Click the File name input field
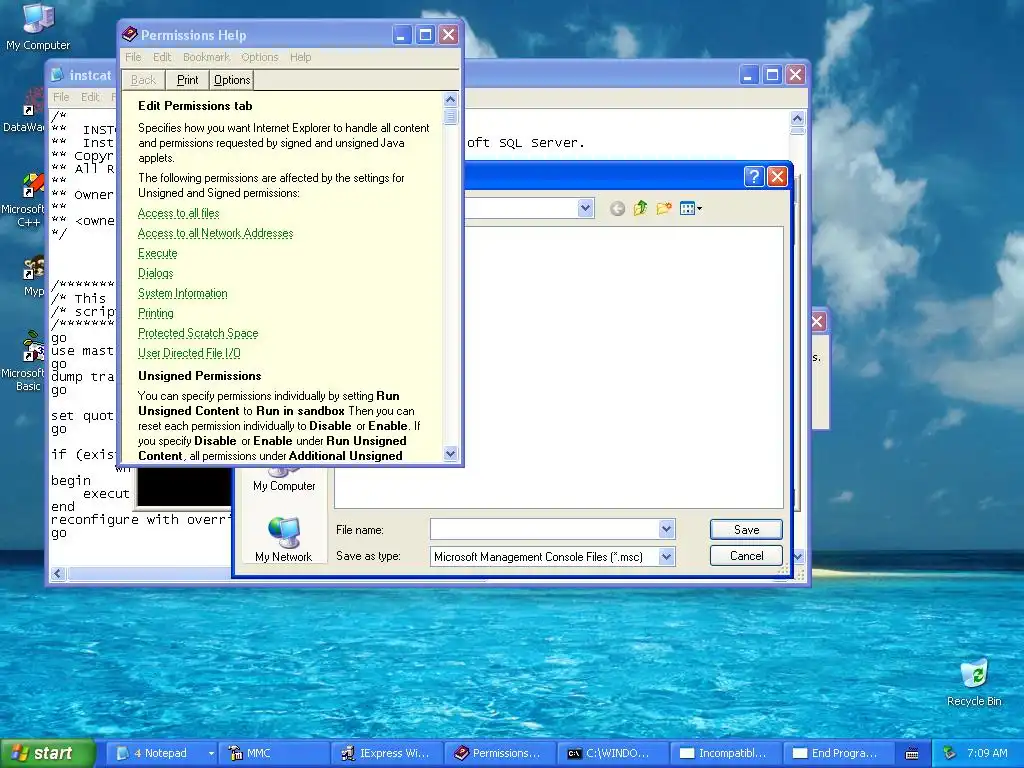Viewport: 1024px width, 768px height. [x=545, y=529]
